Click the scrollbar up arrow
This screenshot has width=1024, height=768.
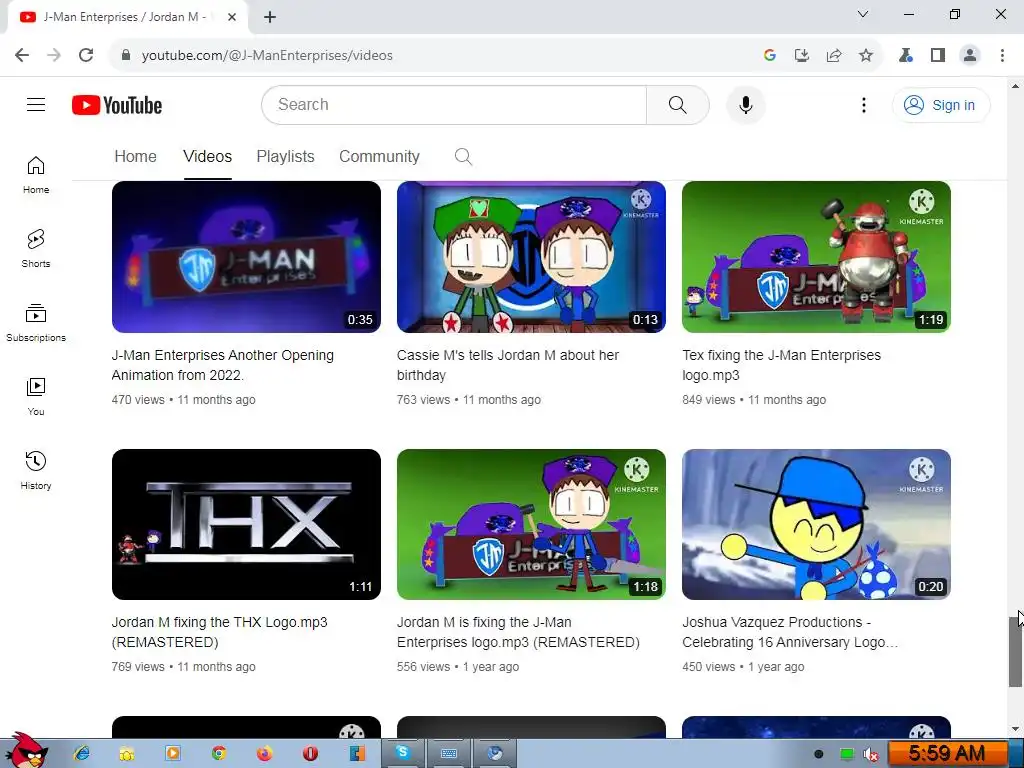click(1015, 86)
